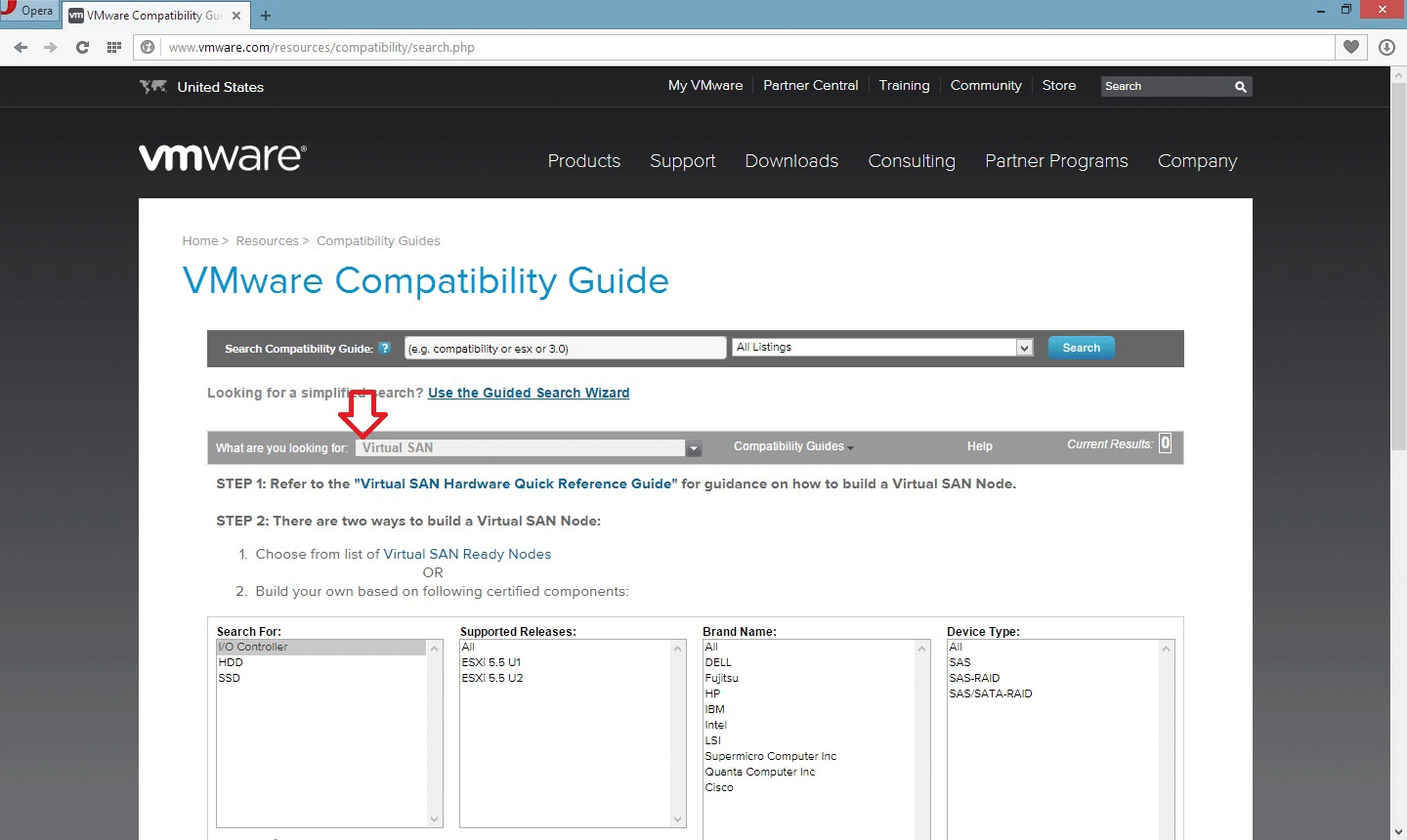This screenshot has width=1407, height=840.
Task: Go forward with browser forward arrow
Action: pyautogui.click(x=51, y=47)
